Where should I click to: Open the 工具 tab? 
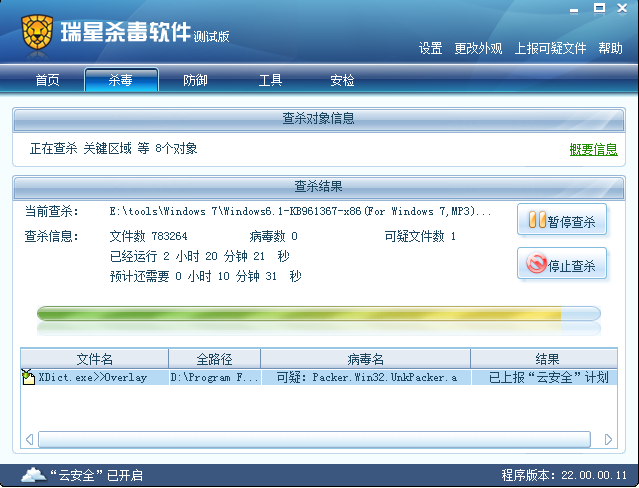[x=270, y=80]
